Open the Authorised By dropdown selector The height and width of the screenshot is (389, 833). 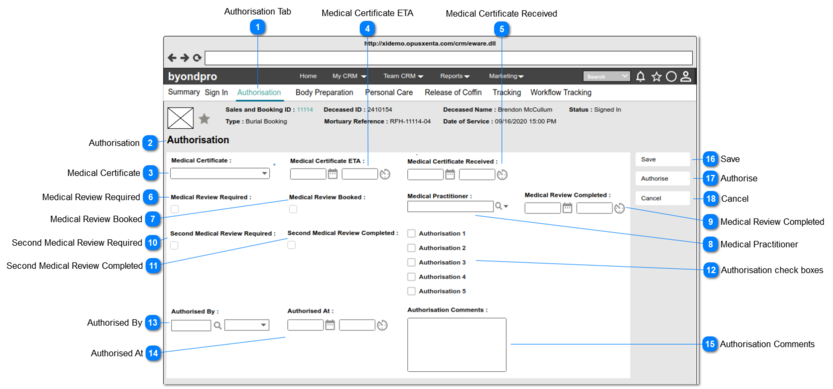point(246,325)
